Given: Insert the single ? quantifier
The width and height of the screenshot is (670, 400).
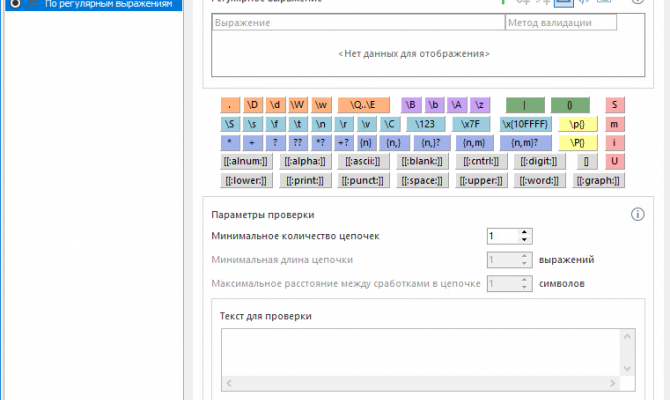Looking at the screenshot, I should pyautogui.click(x=275, y=143).
